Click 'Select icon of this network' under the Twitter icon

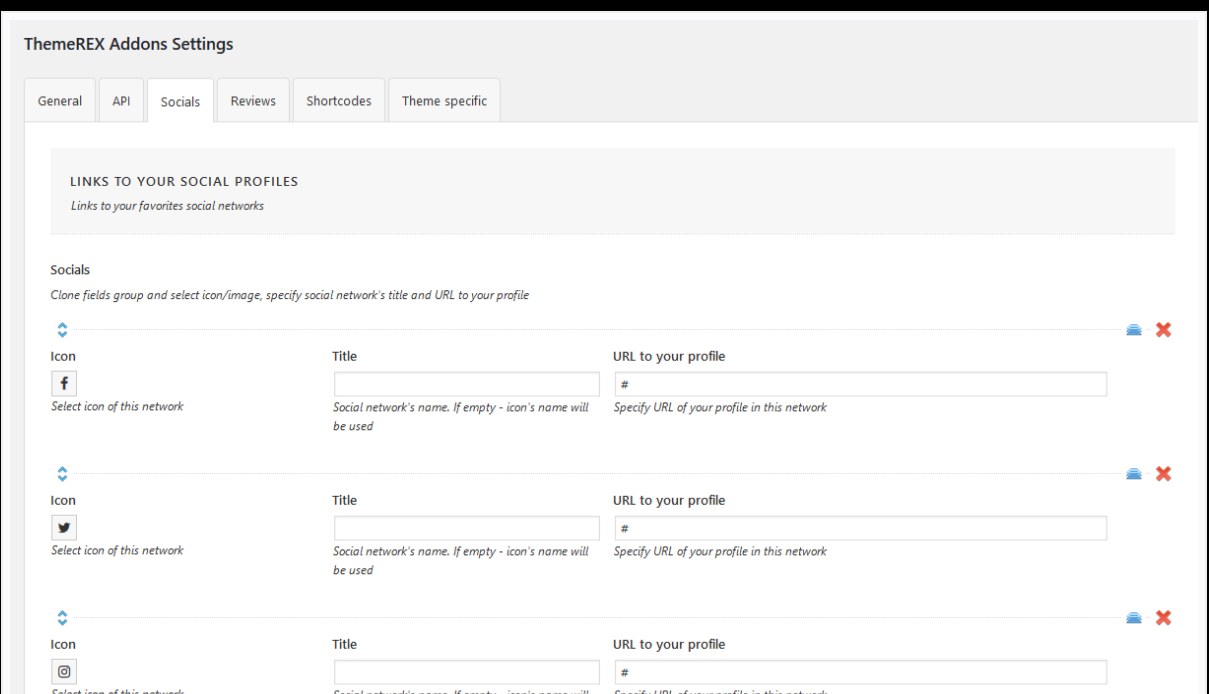[117, 551]
